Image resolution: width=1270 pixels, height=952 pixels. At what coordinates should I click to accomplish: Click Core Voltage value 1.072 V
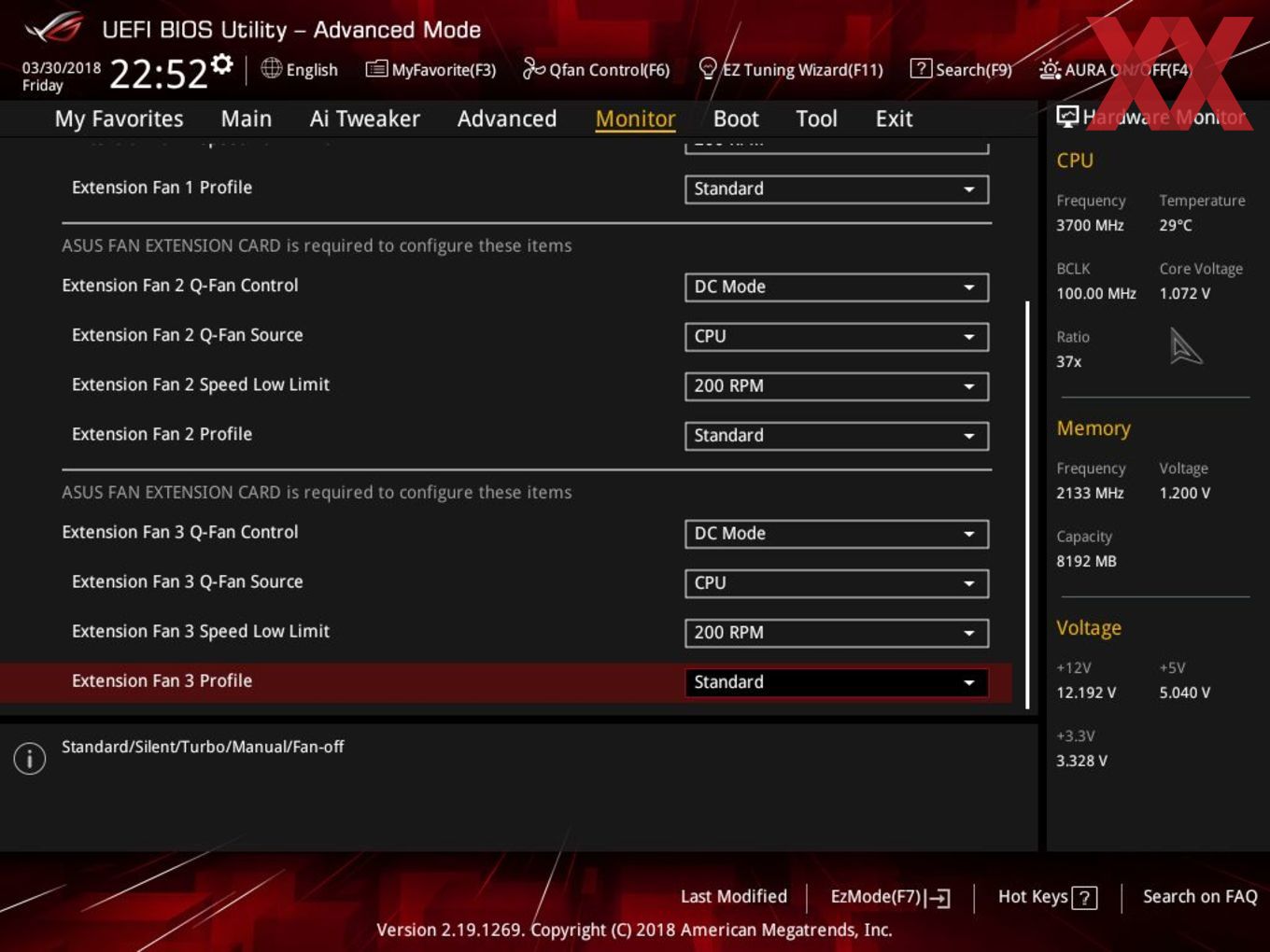1184,293
